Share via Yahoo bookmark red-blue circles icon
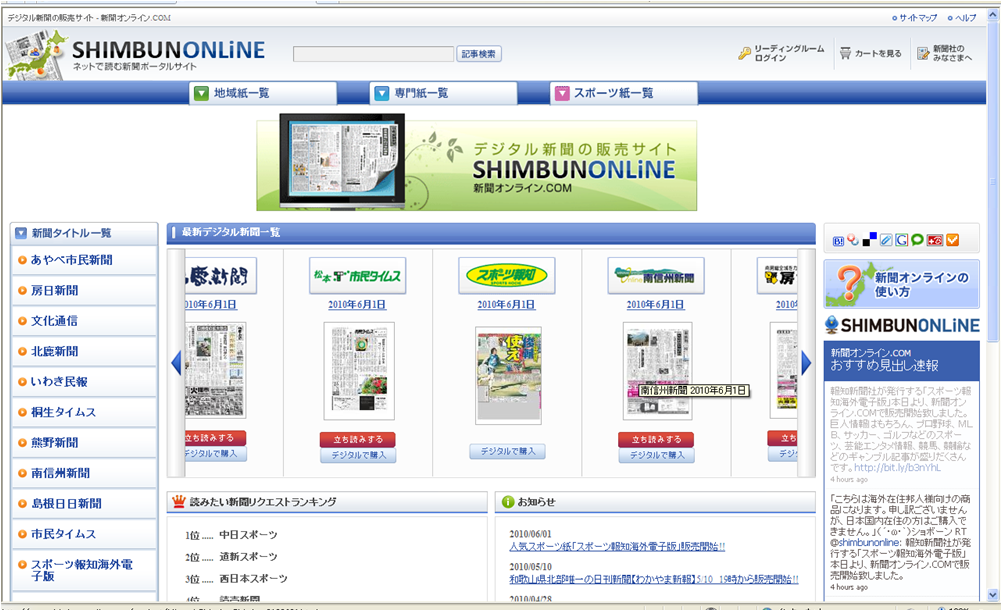The width and height of the screenshot is (1002, 611). [853, 240]
